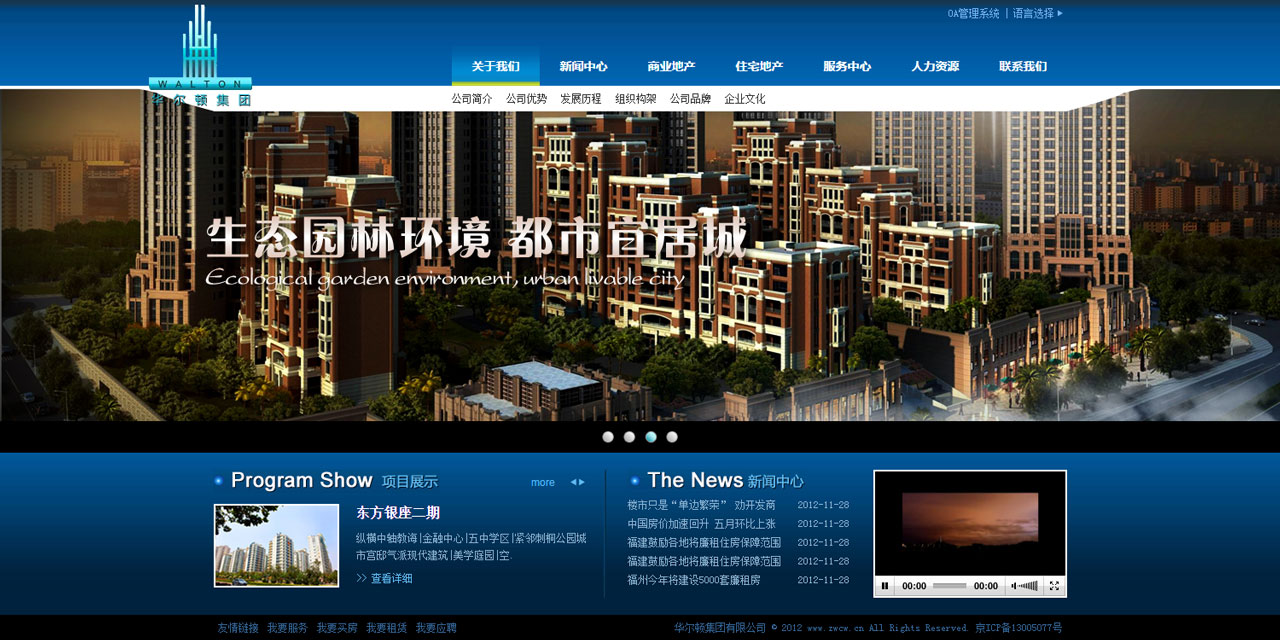Screen dimensions: 1280x640
Task: Open the 住宅地产 navigation menu
Action: [x=759, y=67]
